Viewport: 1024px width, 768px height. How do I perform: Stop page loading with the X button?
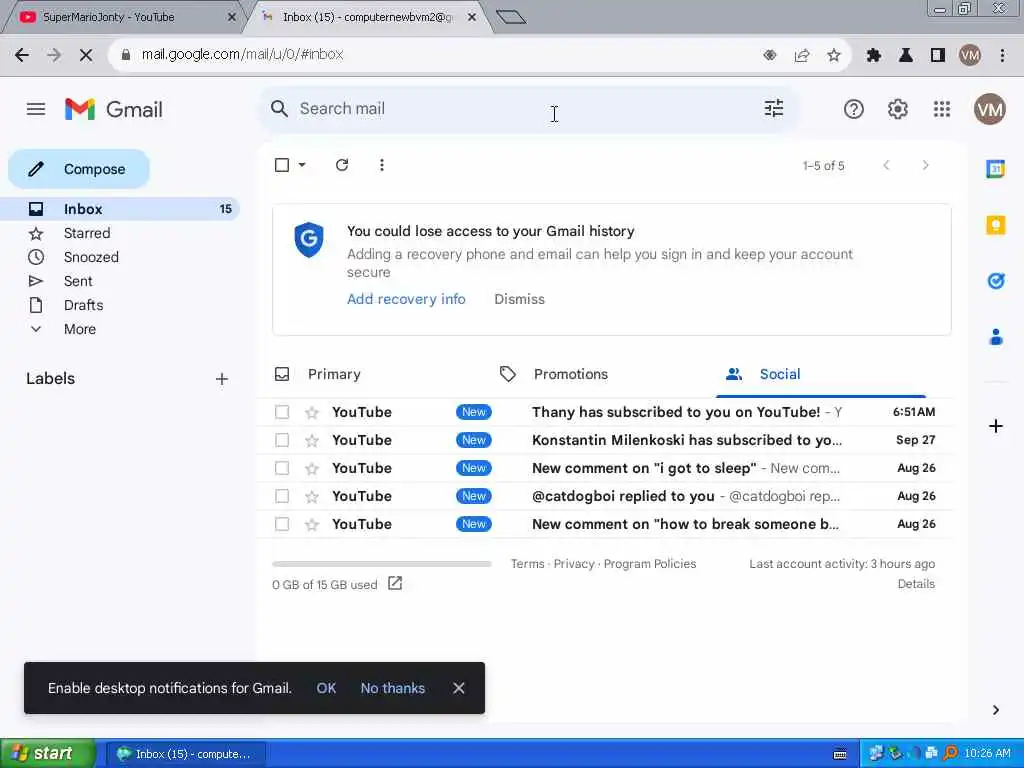[86, 55]
